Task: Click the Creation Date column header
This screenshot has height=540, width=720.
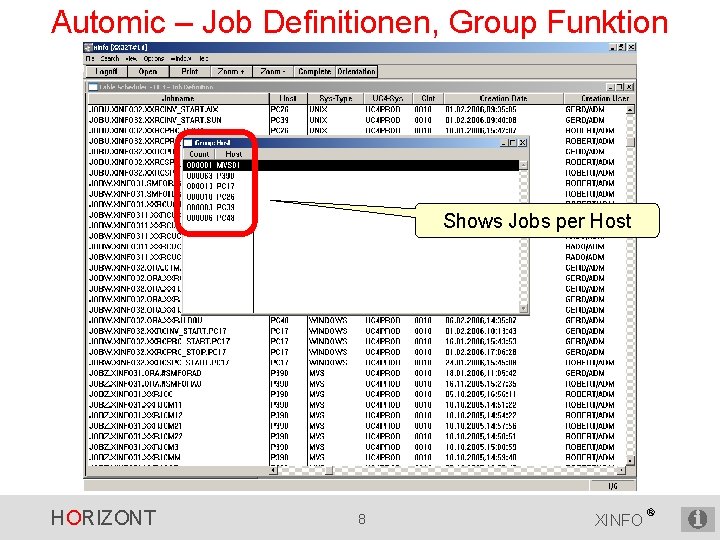Action: pyautogui.click(x=503, y=98)
